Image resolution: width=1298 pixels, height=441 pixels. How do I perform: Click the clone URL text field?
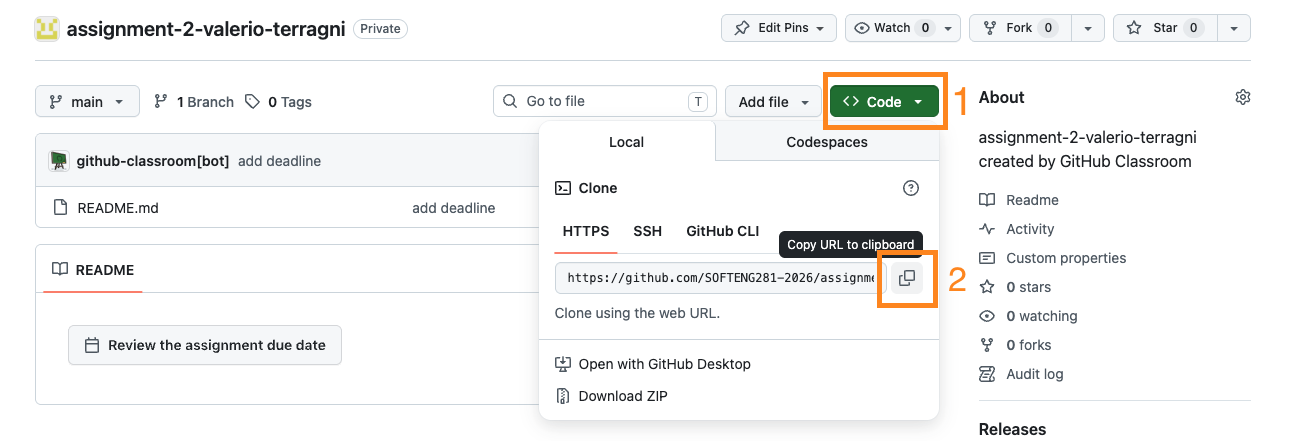pyautogui.click(x=721, y=278)
